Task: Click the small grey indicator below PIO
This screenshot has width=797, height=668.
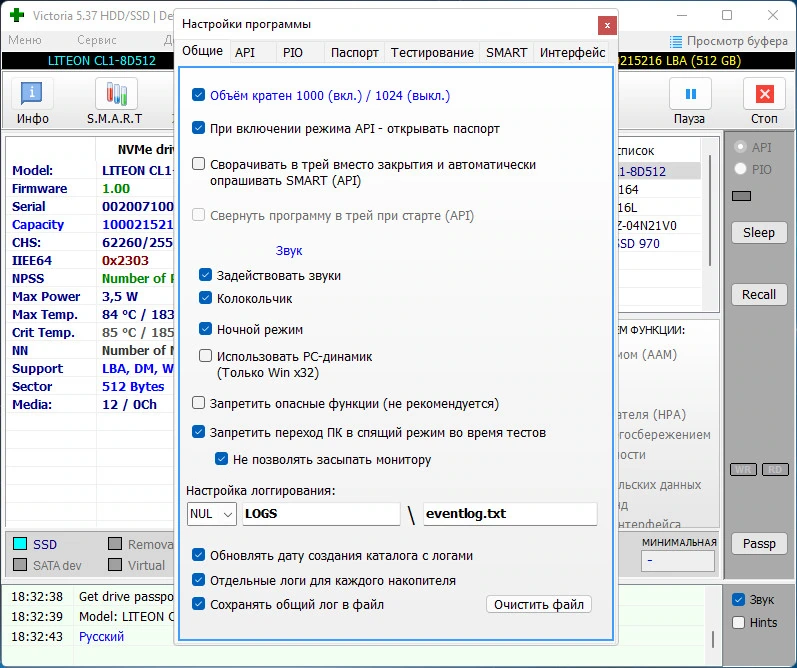Action: click(x=741, y=196)
